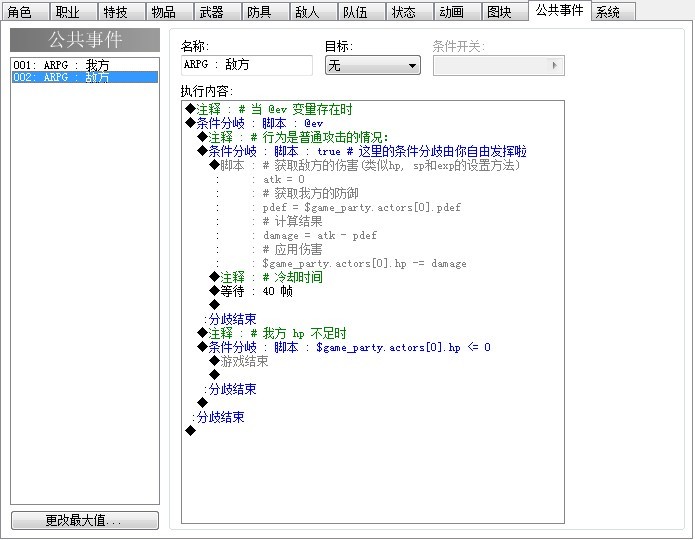Select script line '获取敌方的伤害'
Viewport: 695px width, 540px height.
[364, 165]
